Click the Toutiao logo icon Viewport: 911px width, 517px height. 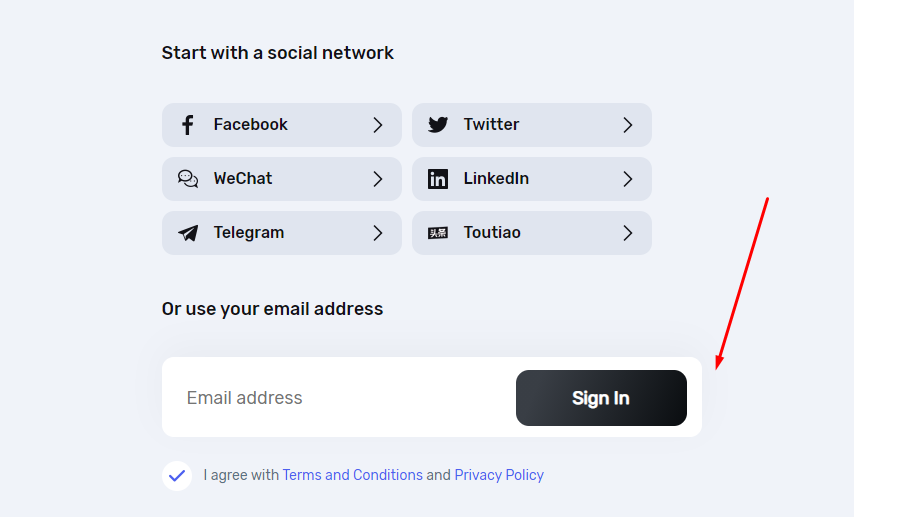pyautogui.click(x=438, y=233)
